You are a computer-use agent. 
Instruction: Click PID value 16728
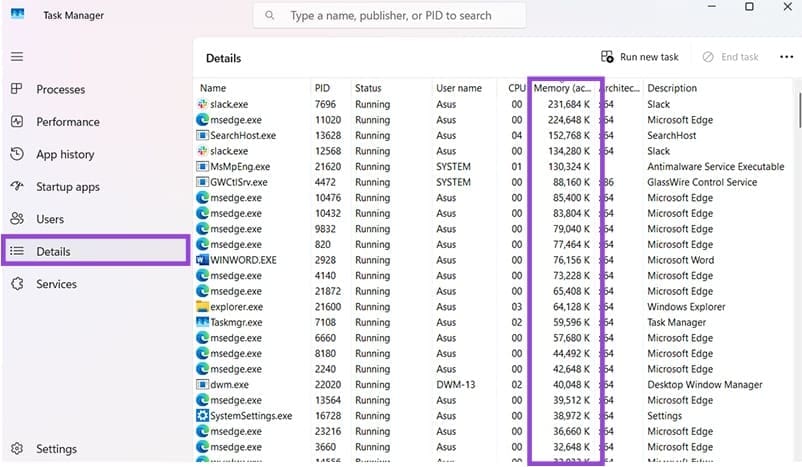(x=328, y=415)
